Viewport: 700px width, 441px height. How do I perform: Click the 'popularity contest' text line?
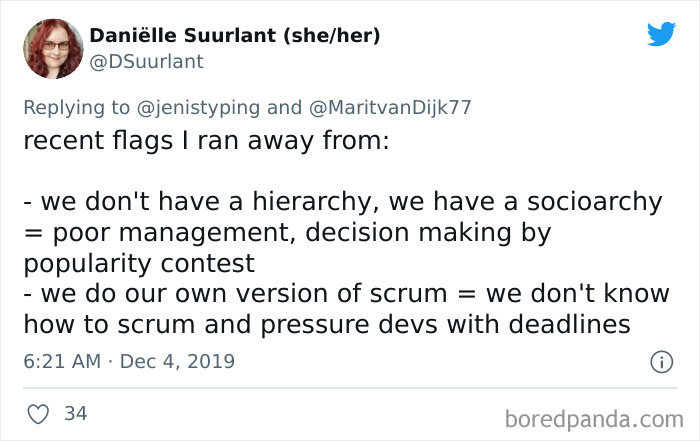(139, 264)
